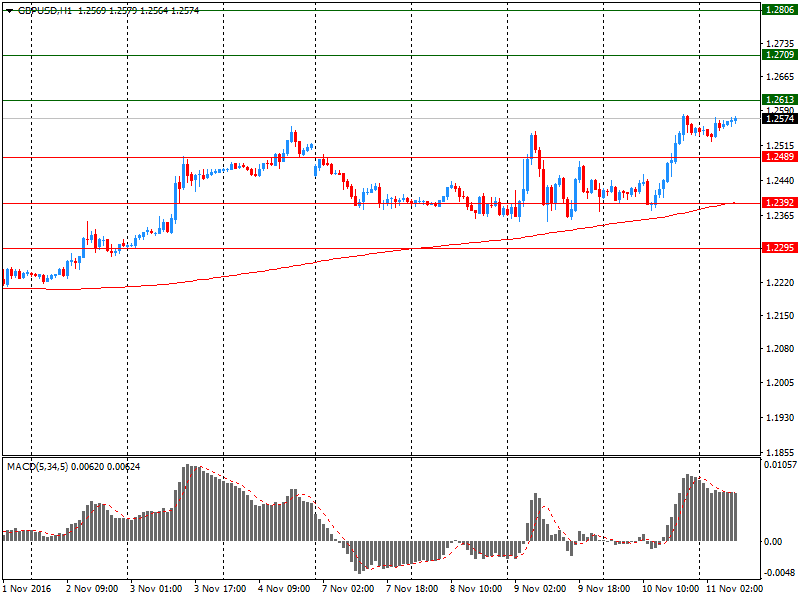
Task: Click the current price label 1.2574
Action: (779, 118)
